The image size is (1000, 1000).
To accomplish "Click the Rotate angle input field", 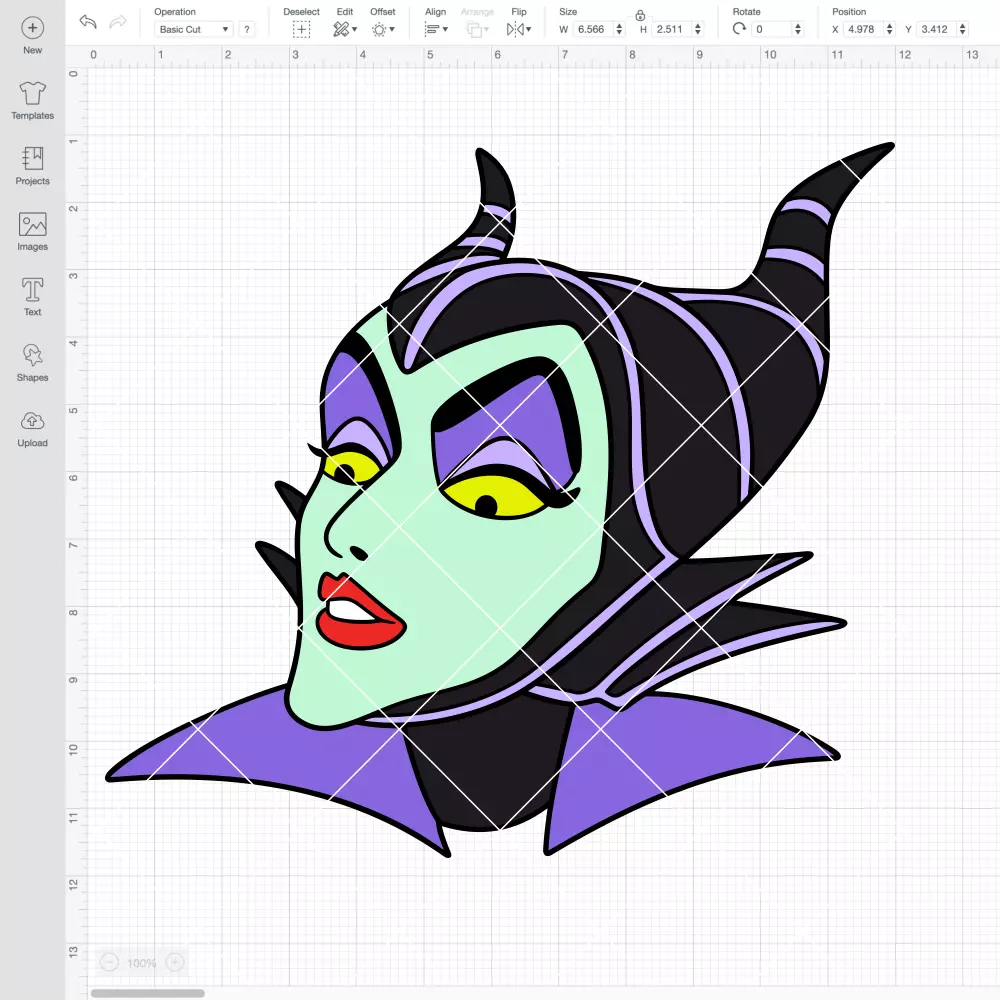I will 772,29.
